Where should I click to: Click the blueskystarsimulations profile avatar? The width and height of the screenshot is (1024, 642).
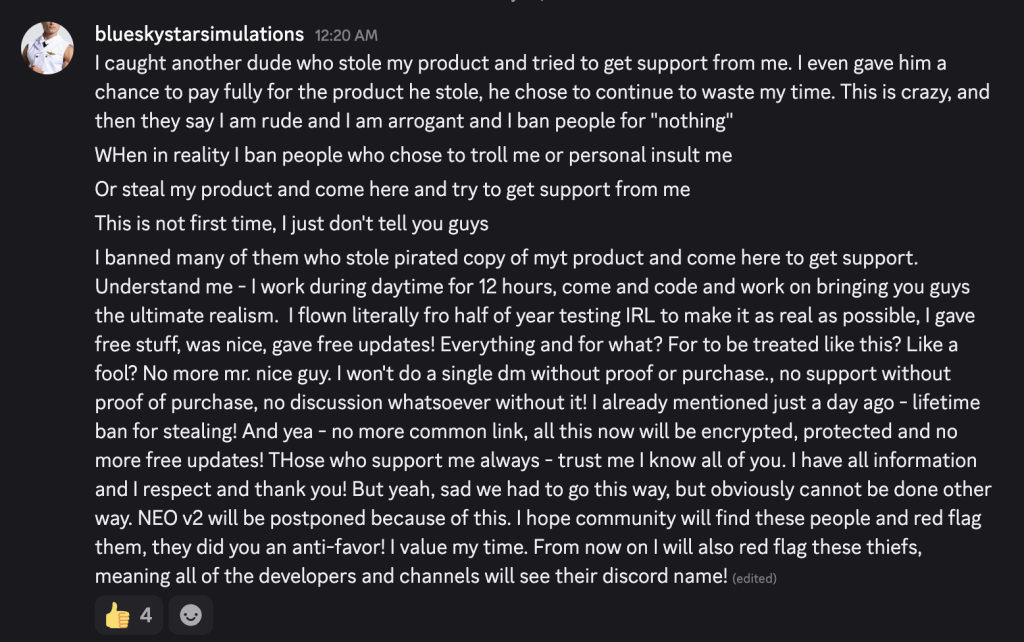point(47,48)
